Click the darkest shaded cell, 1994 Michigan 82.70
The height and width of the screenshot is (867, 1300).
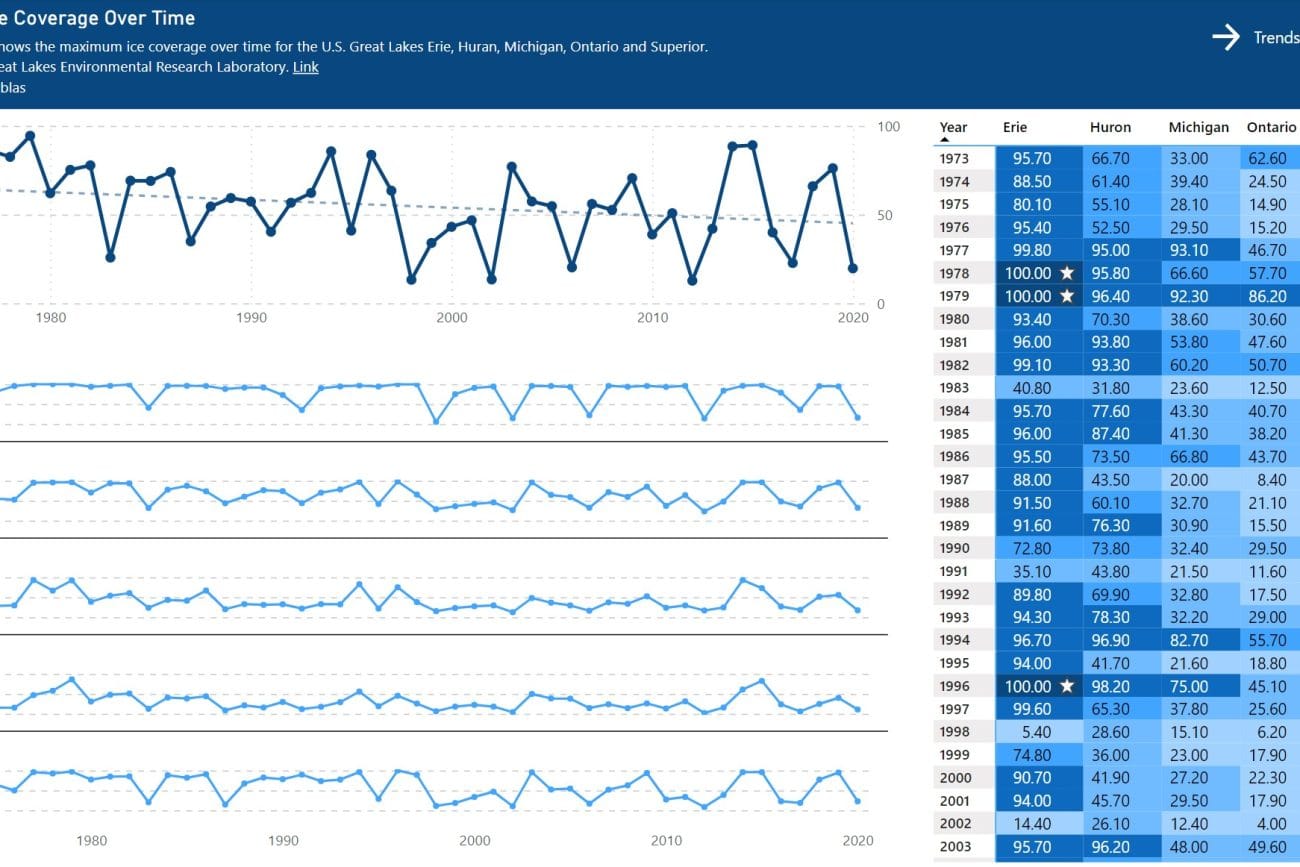[x=1189, y=640]
